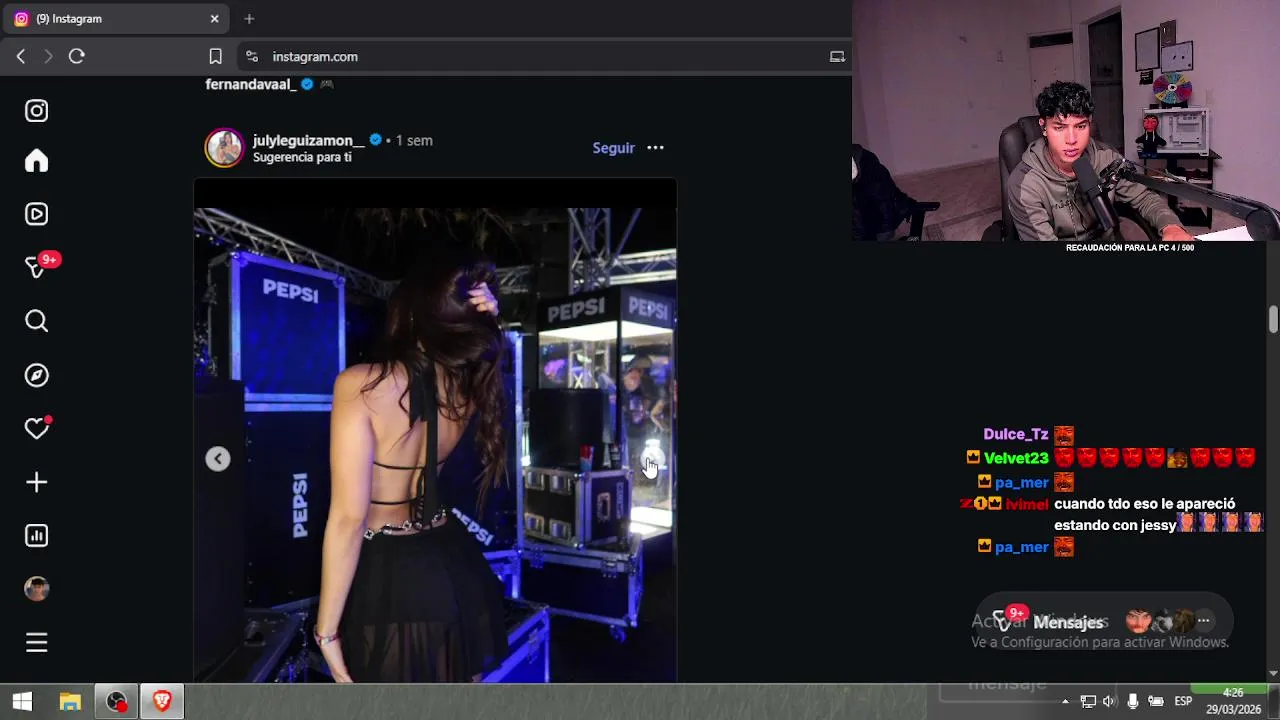Open a new browser tab
Screen dimensions: 1280x720
pyautogui.click(x=249, y=19)
